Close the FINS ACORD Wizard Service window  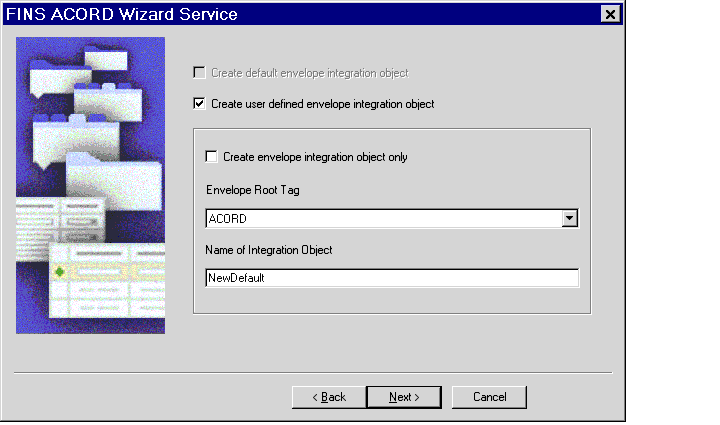[x=610, y=14]
